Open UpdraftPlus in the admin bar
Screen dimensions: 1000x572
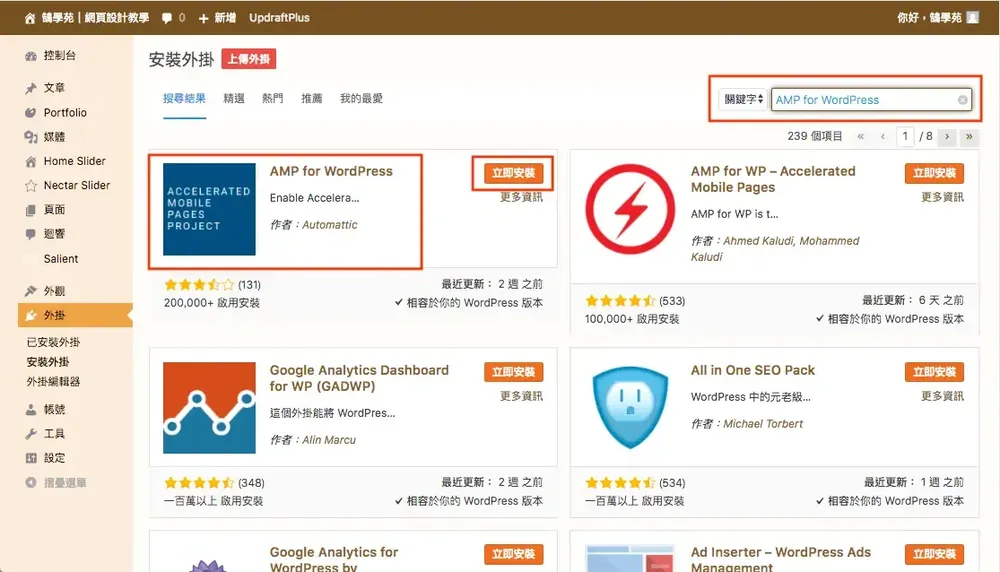279,18
